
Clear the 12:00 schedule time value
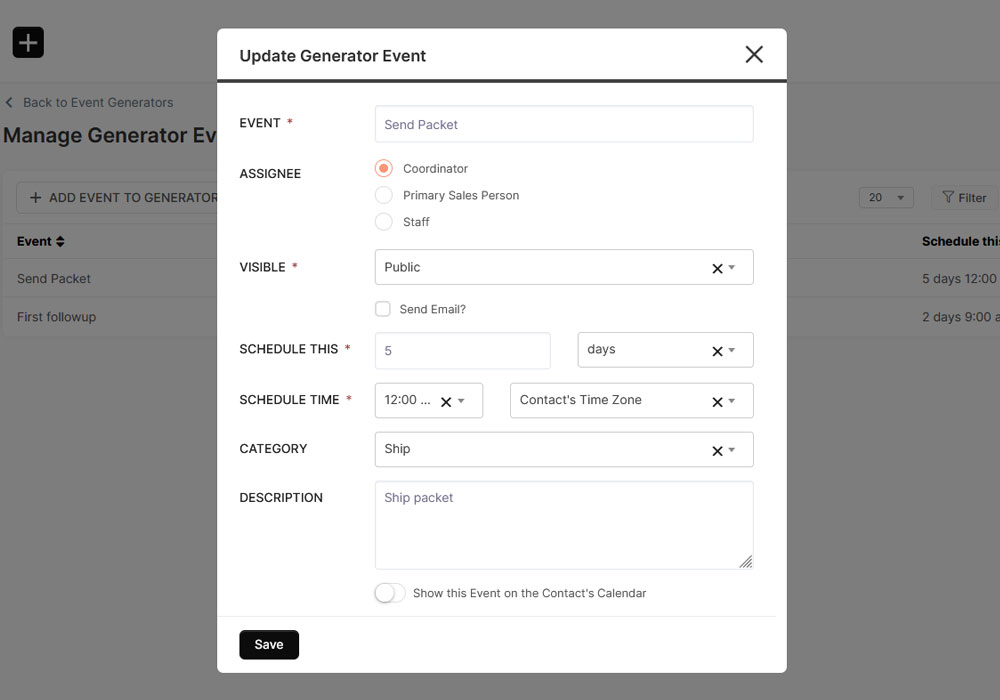446,401
